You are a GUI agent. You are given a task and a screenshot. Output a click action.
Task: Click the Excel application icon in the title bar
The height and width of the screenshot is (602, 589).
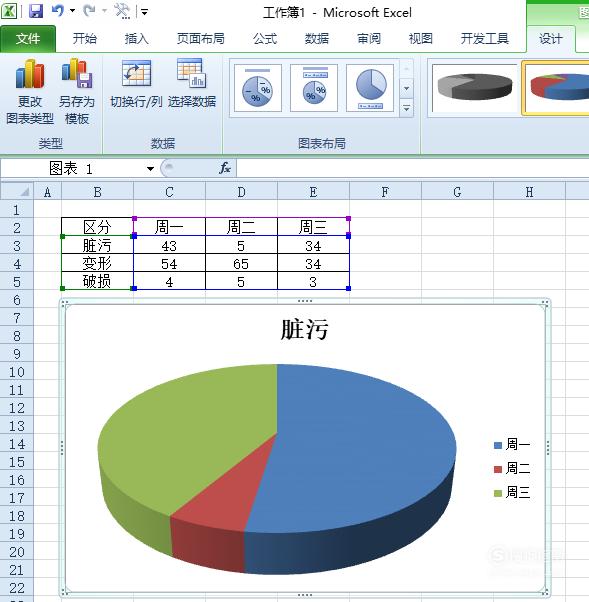9,11
